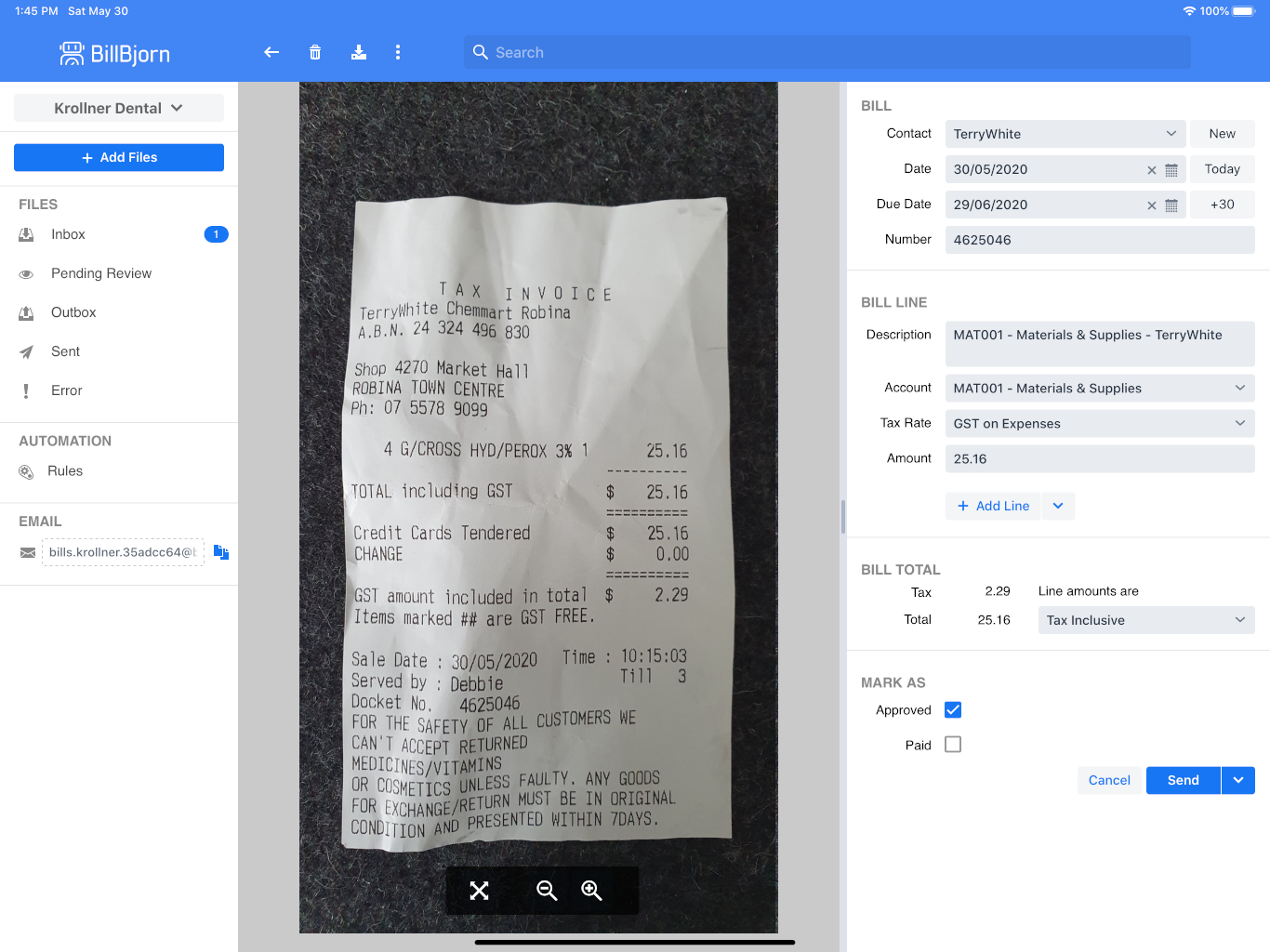Expand the Add Line options arrow

1058,506
